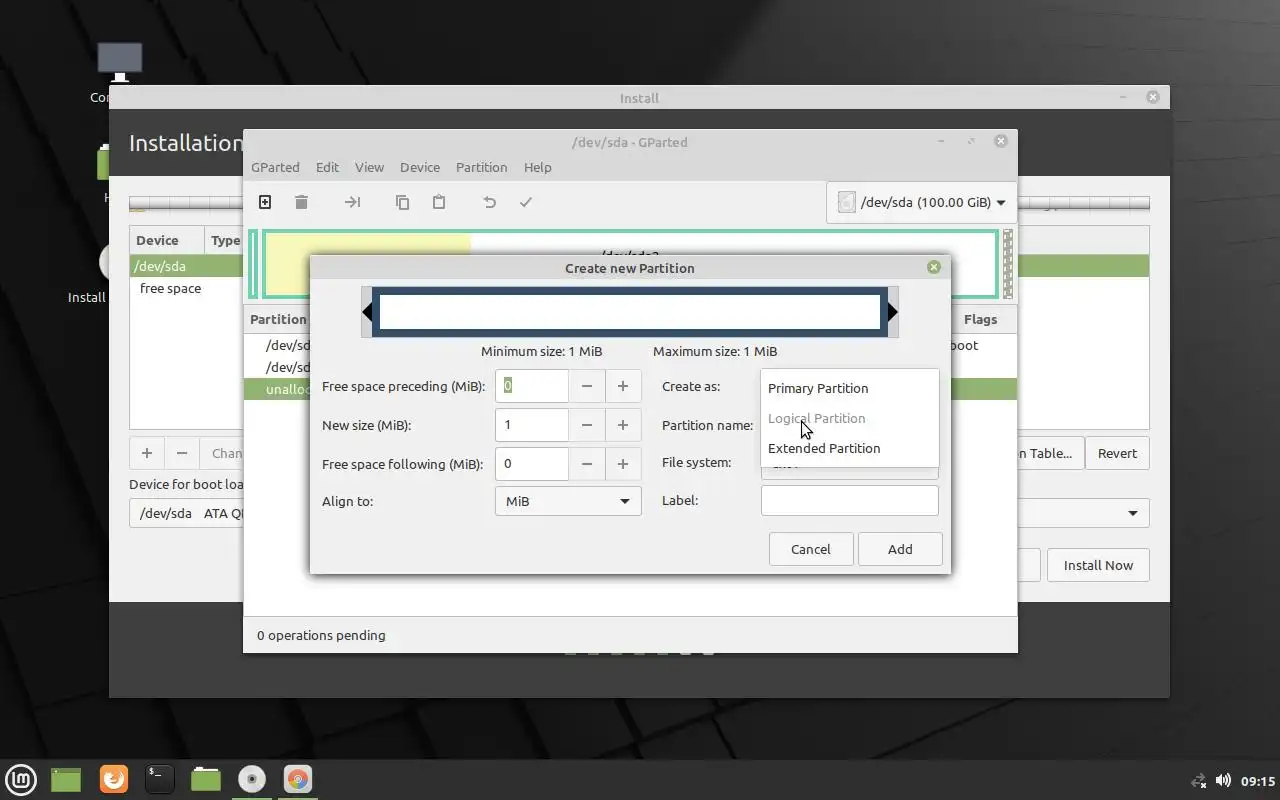Open the View menu in GParted
Viewport: 1280px width, 800px height.
coord(369,167)
